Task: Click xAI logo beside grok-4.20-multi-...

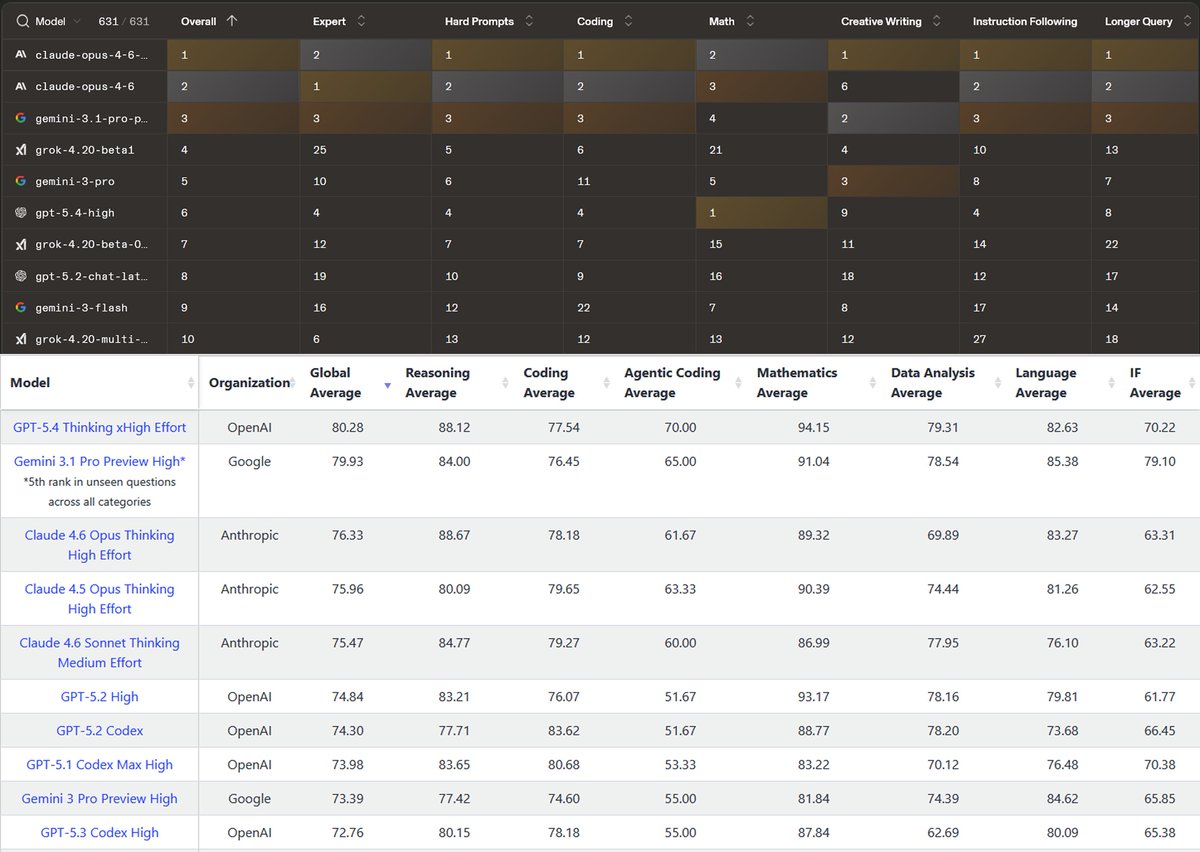Action: [21, 339]
